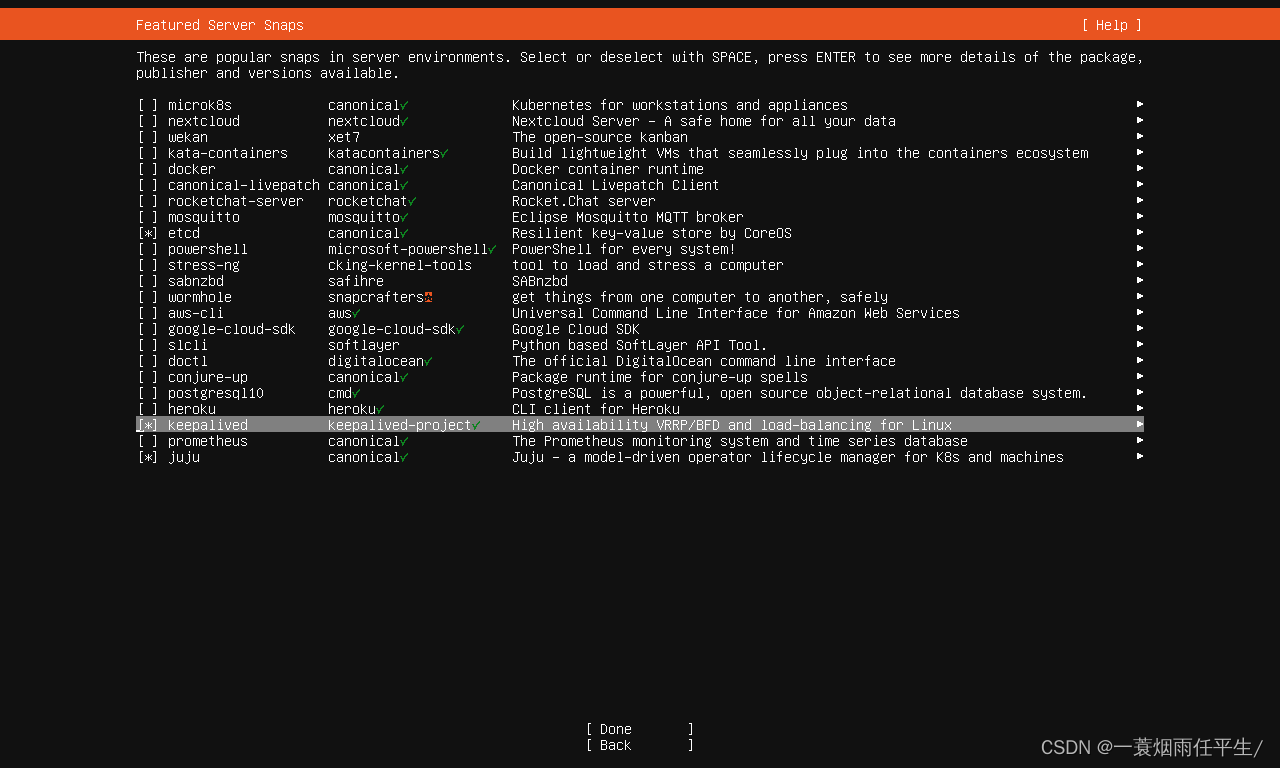Click the xet7 publisher name

click(344, 137)
